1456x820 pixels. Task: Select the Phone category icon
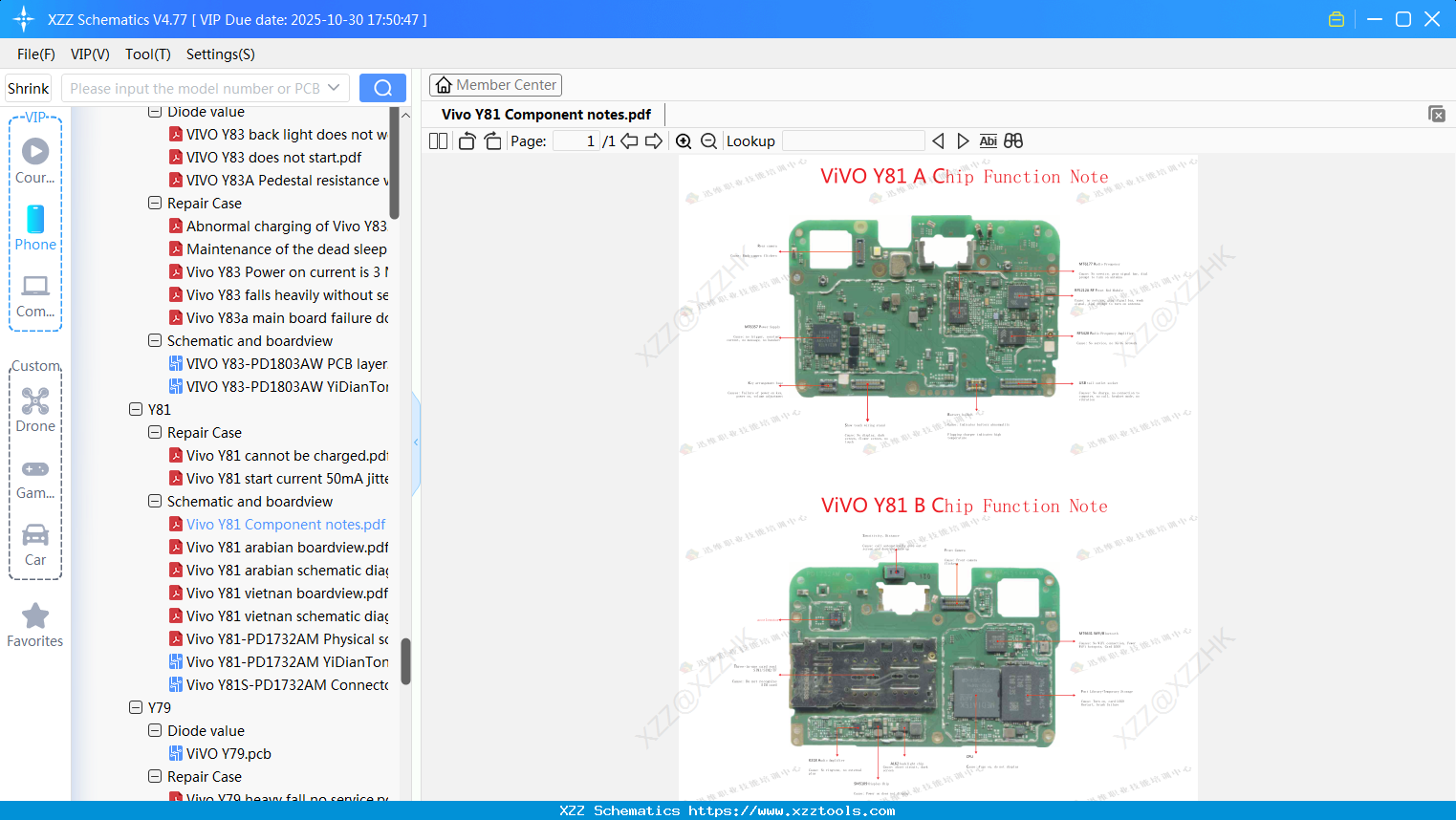[x=35, y=228]
